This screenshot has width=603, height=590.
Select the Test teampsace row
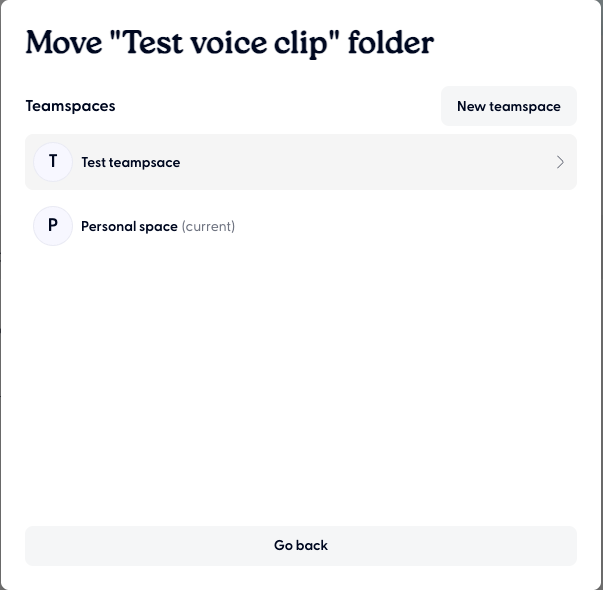click(300, 162)
